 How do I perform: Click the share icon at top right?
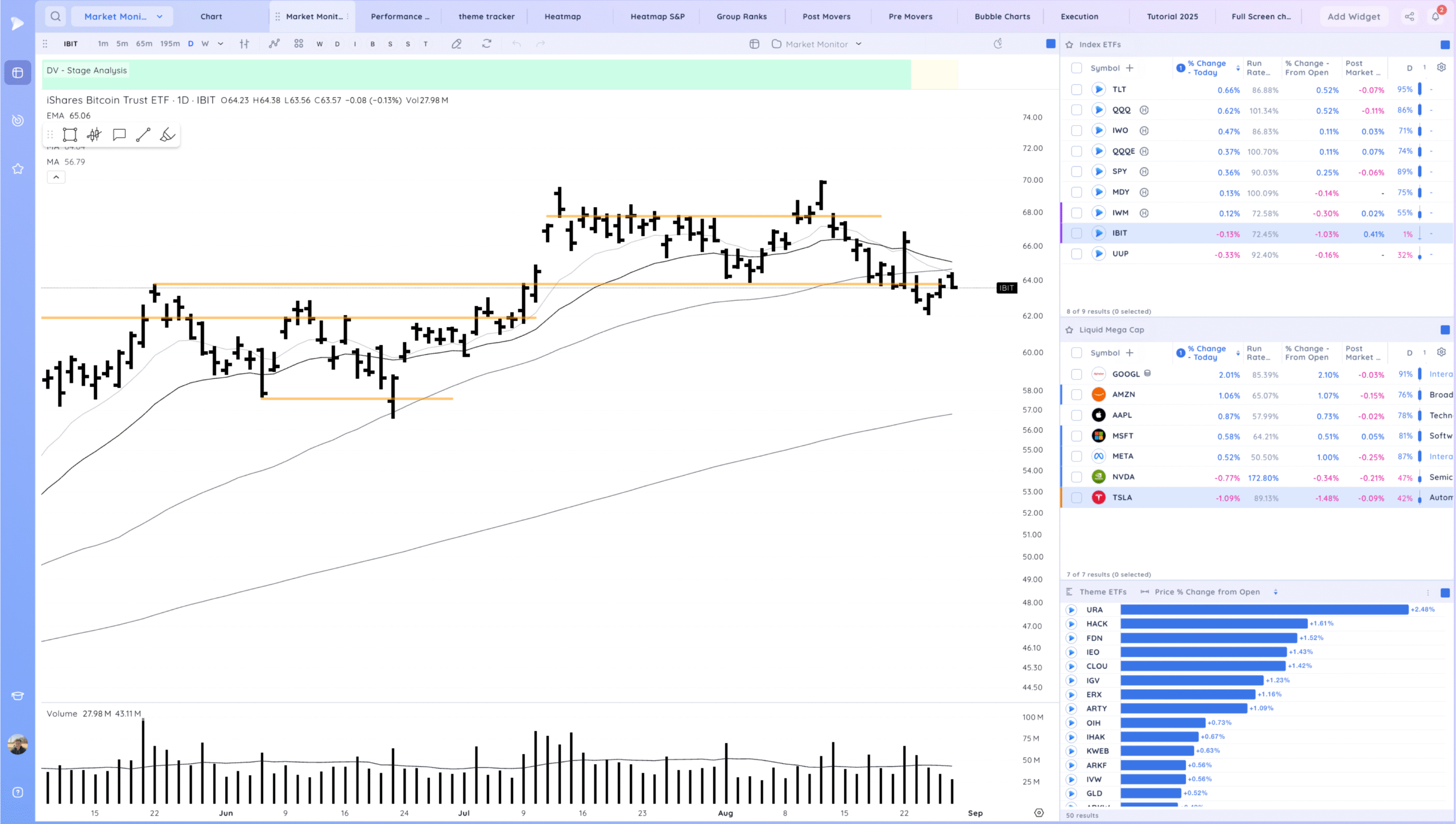coord(1409,17)
